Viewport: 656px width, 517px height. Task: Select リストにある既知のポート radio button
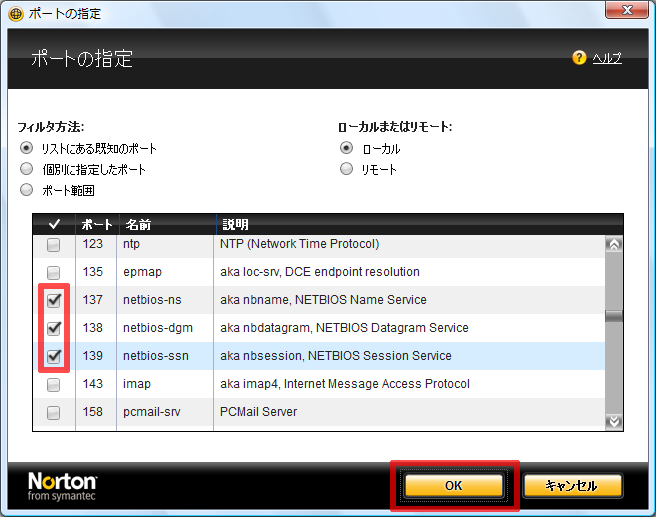click(x=27, y=148)
